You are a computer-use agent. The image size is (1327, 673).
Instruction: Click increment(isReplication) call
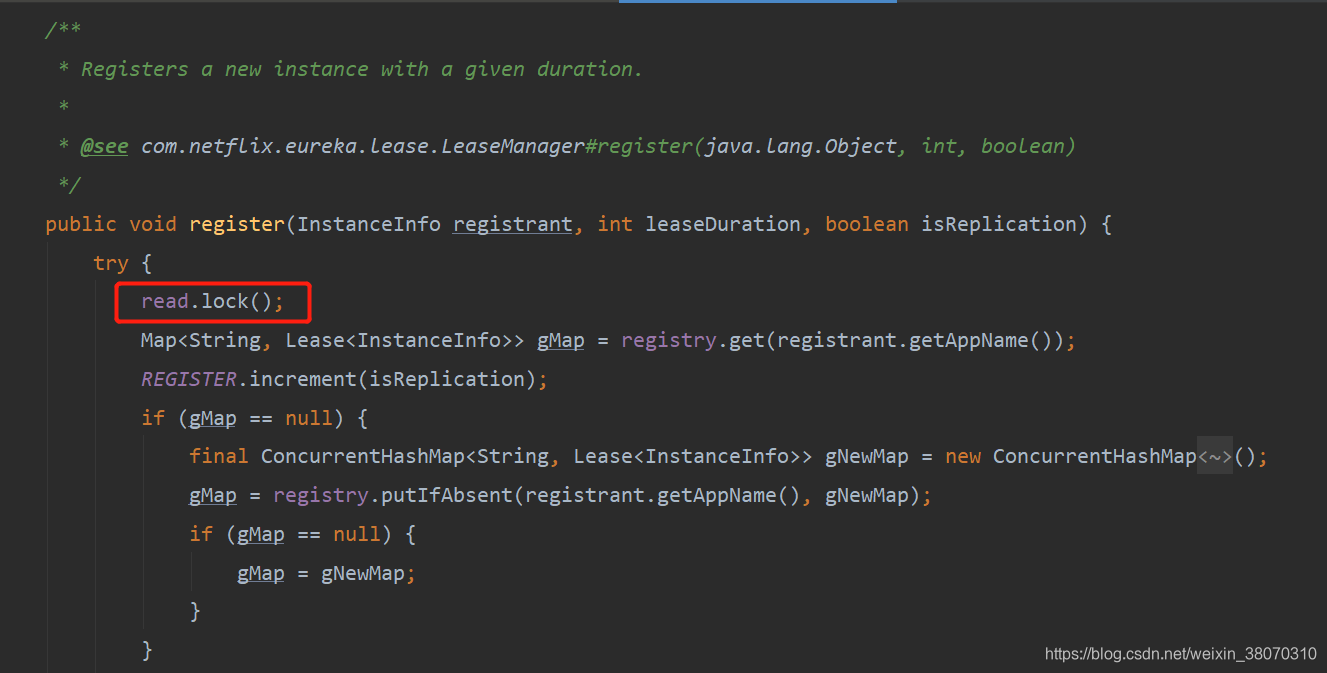pyautogui.click(x=393, y=379)
